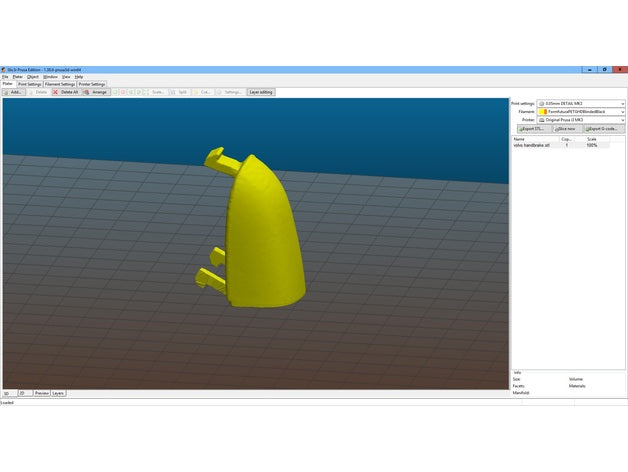Click the yellow filament color swatch
Image resolution: width=628 pixels, height=472 pixels.
543,112
